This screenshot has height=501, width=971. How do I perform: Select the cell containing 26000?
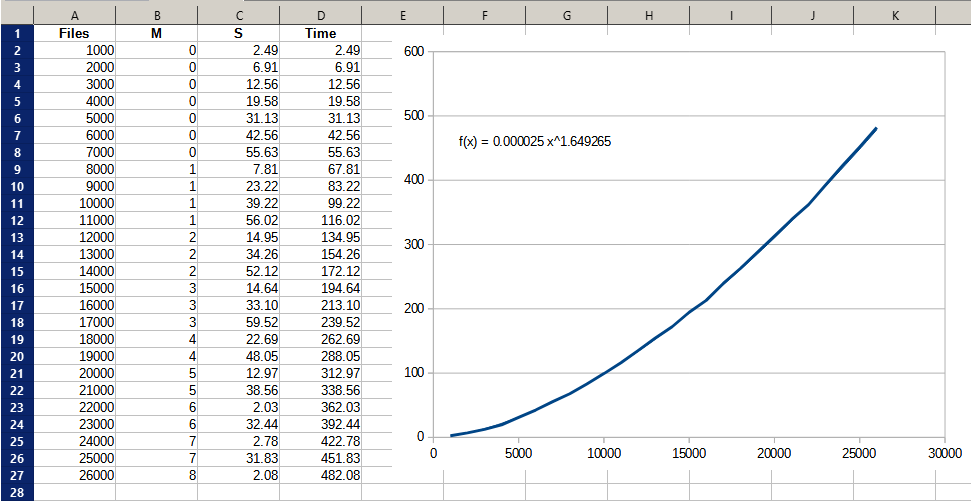click(74, 476)
